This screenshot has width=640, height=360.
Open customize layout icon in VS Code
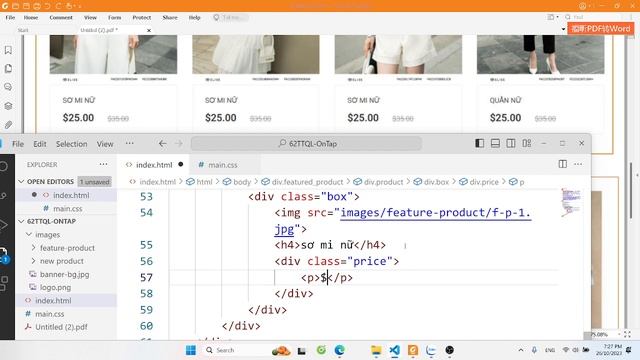pos(527,143)
